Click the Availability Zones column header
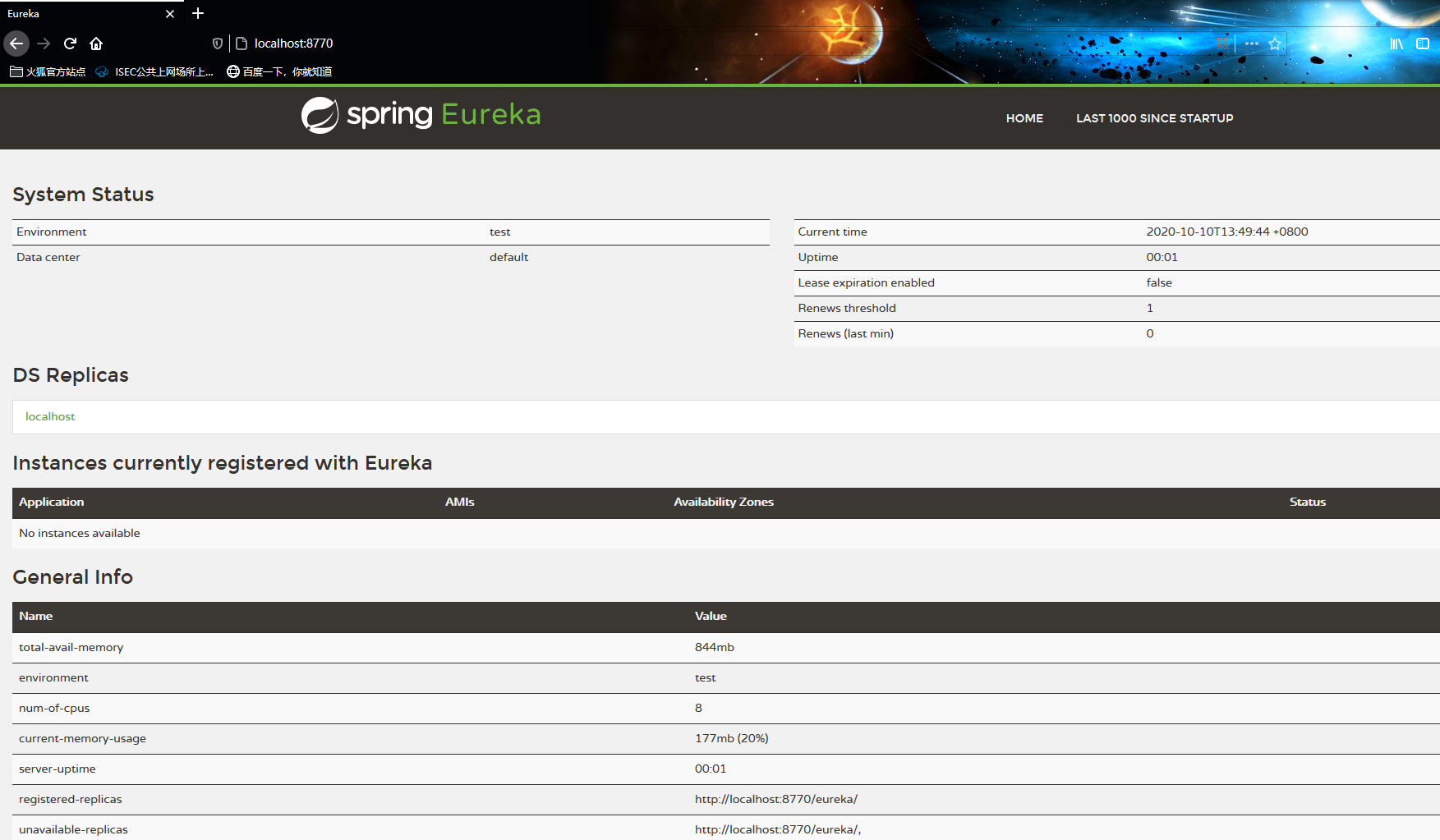 (724, 502)
